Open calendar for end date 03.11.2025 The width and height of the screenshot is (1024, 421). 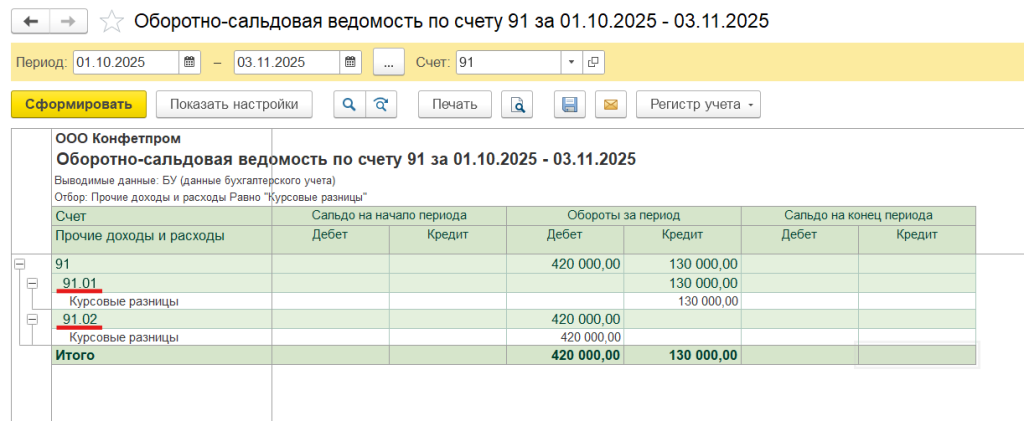[x=350, y=62]
